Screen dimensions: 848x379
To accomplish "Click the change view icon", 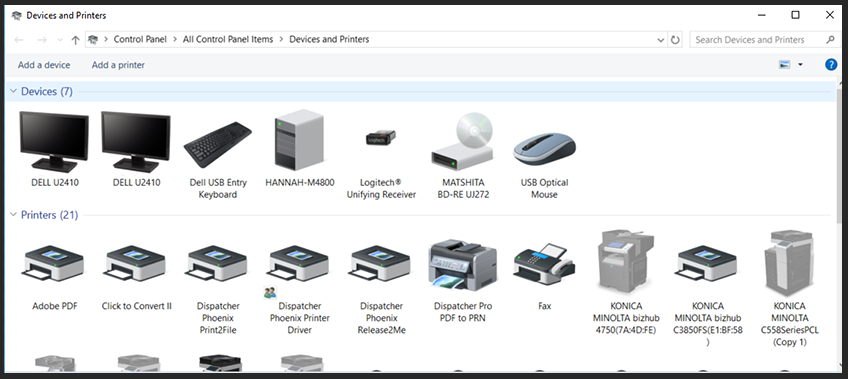I will coord(784,65).
